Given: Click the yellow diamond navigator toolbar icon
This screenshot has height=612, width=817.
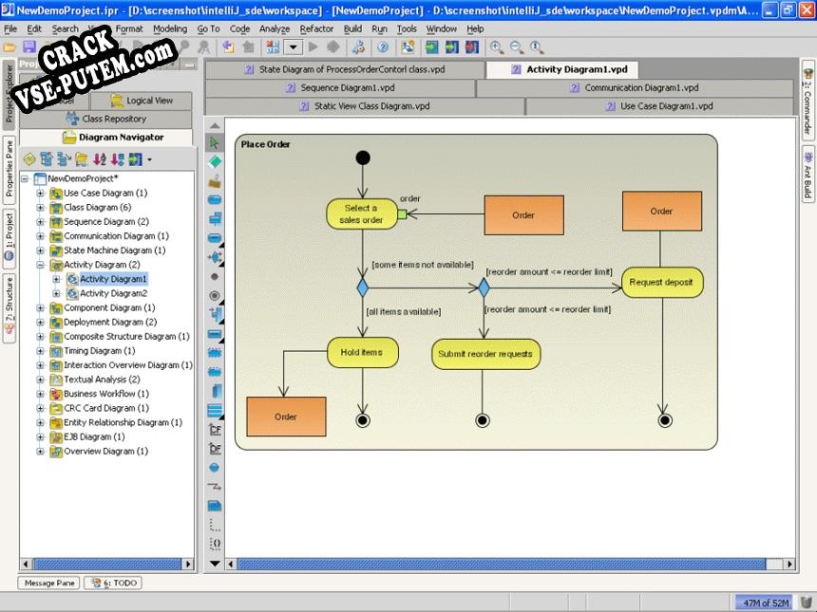Looking at the screenshot, I should 30,159.
